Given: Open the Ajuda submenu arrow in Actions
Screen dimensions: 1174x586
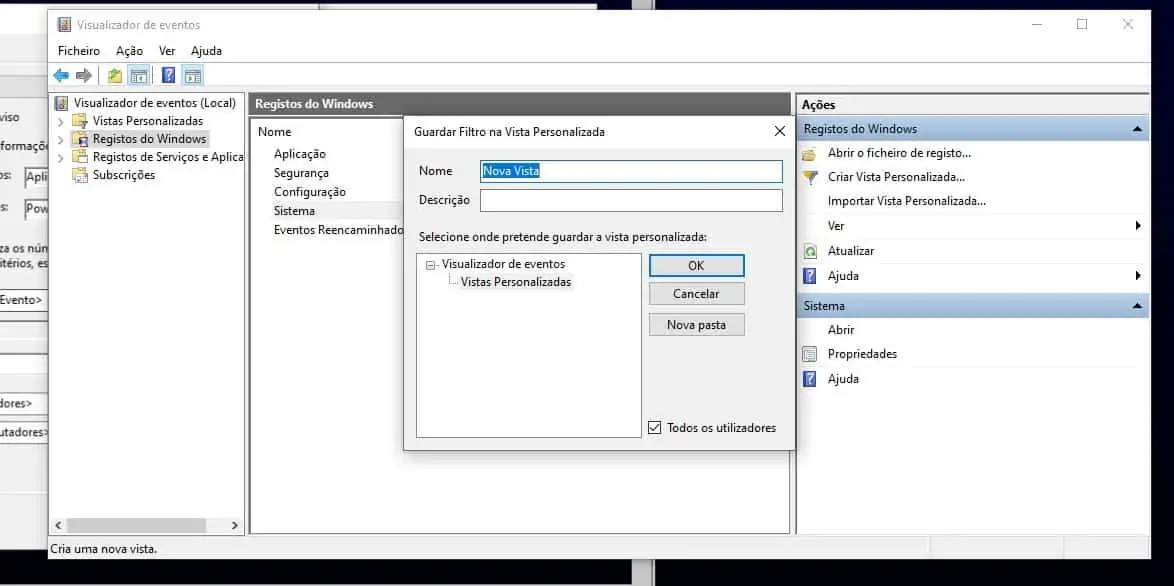Looking at the screenshot, I should point(1138,275).
